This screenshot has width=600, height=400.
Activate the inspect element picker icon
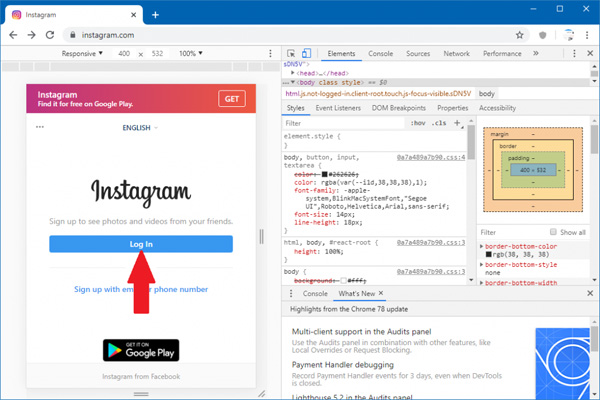click(x=291, y=53)
